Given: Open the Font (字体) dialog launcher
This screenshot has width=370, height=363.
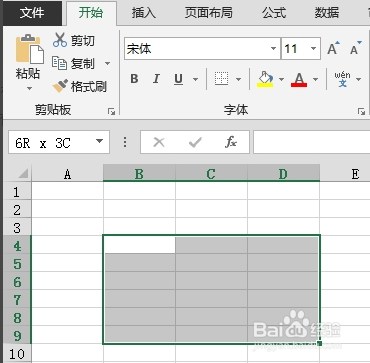Looking at the screenshot, I should (x=361, y=112).
